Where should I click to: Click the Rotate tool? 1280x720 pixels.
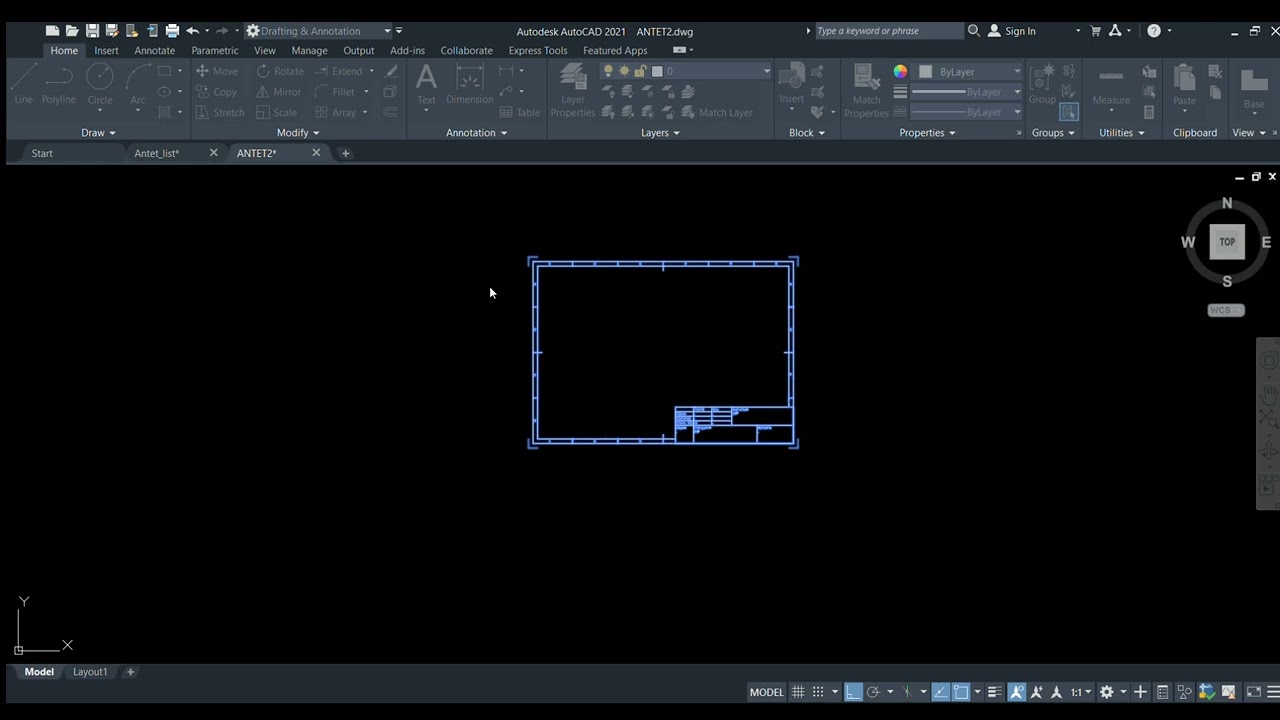pos(280,71)
